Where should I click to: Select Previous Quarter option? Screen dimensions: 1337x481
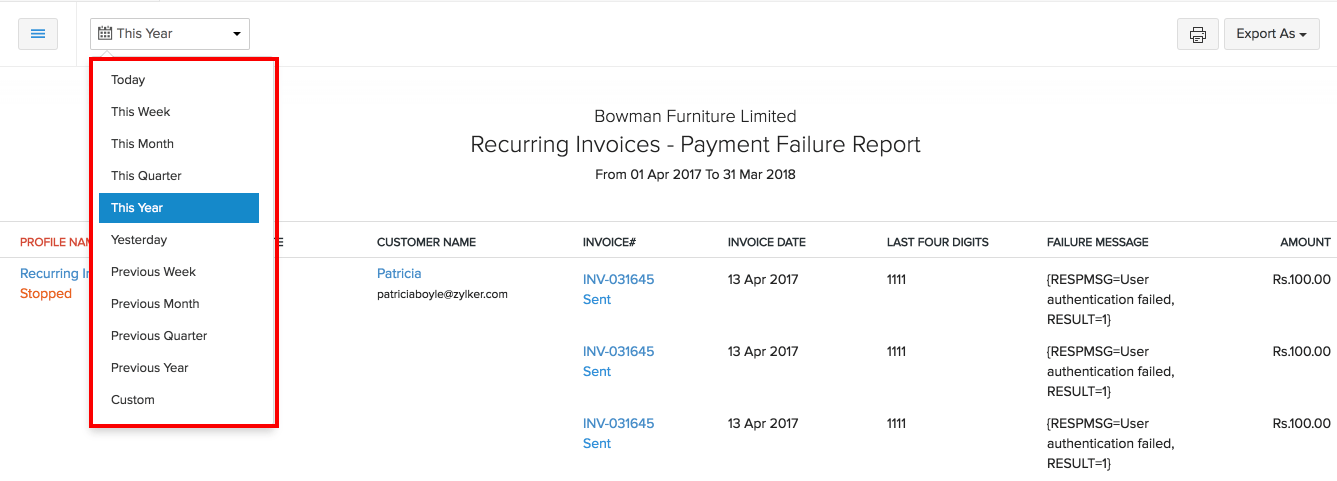click(159, 336)
